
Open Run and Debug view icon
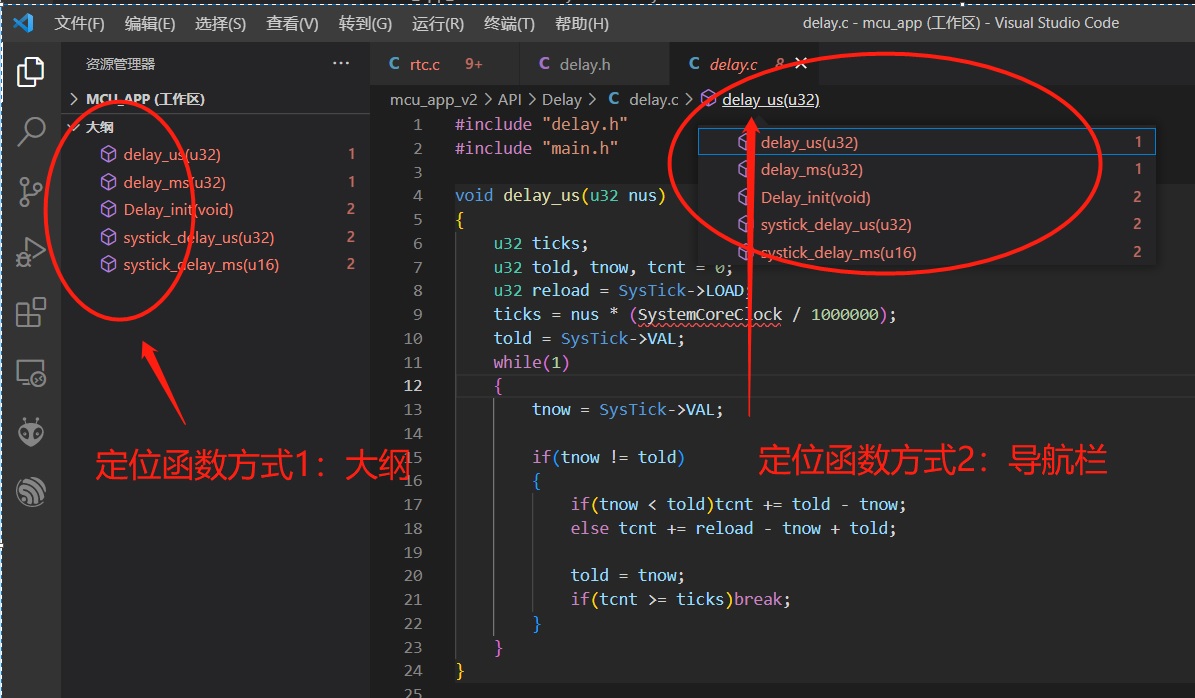click(31, 252)
